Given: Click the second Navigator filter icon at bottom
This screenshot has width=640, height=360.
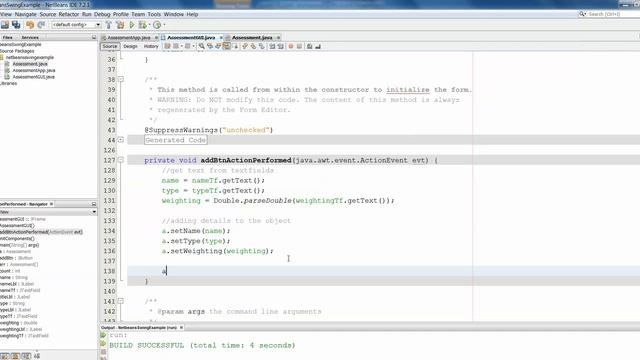Looking at the screenshot, I should tap(16, 356).
